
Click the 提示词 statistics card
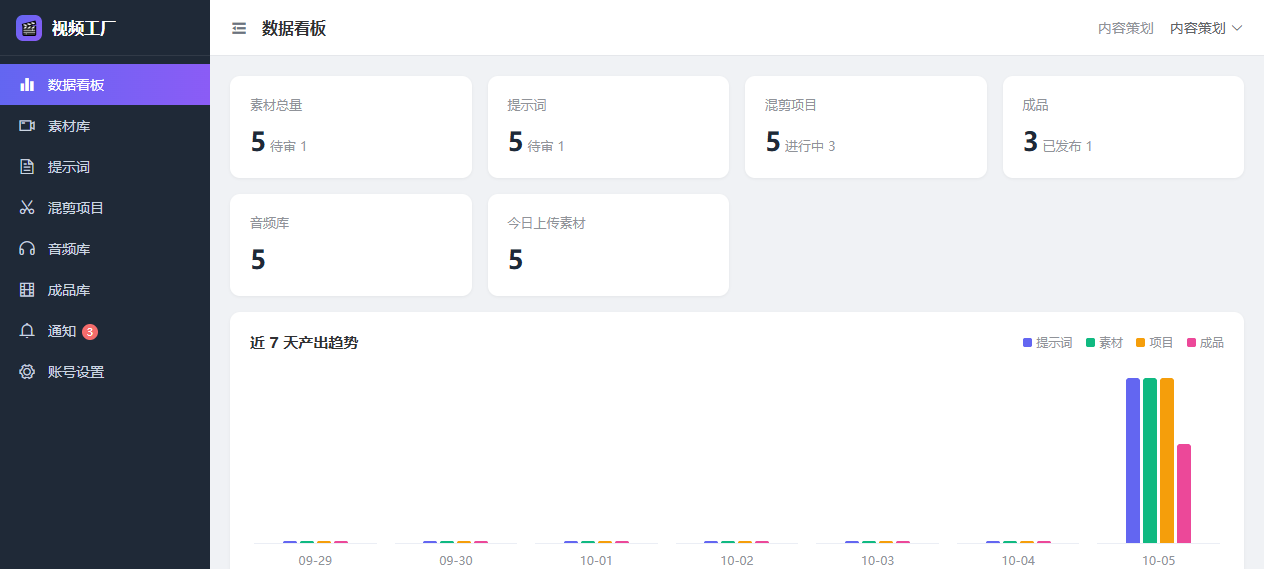click(608, 127)
